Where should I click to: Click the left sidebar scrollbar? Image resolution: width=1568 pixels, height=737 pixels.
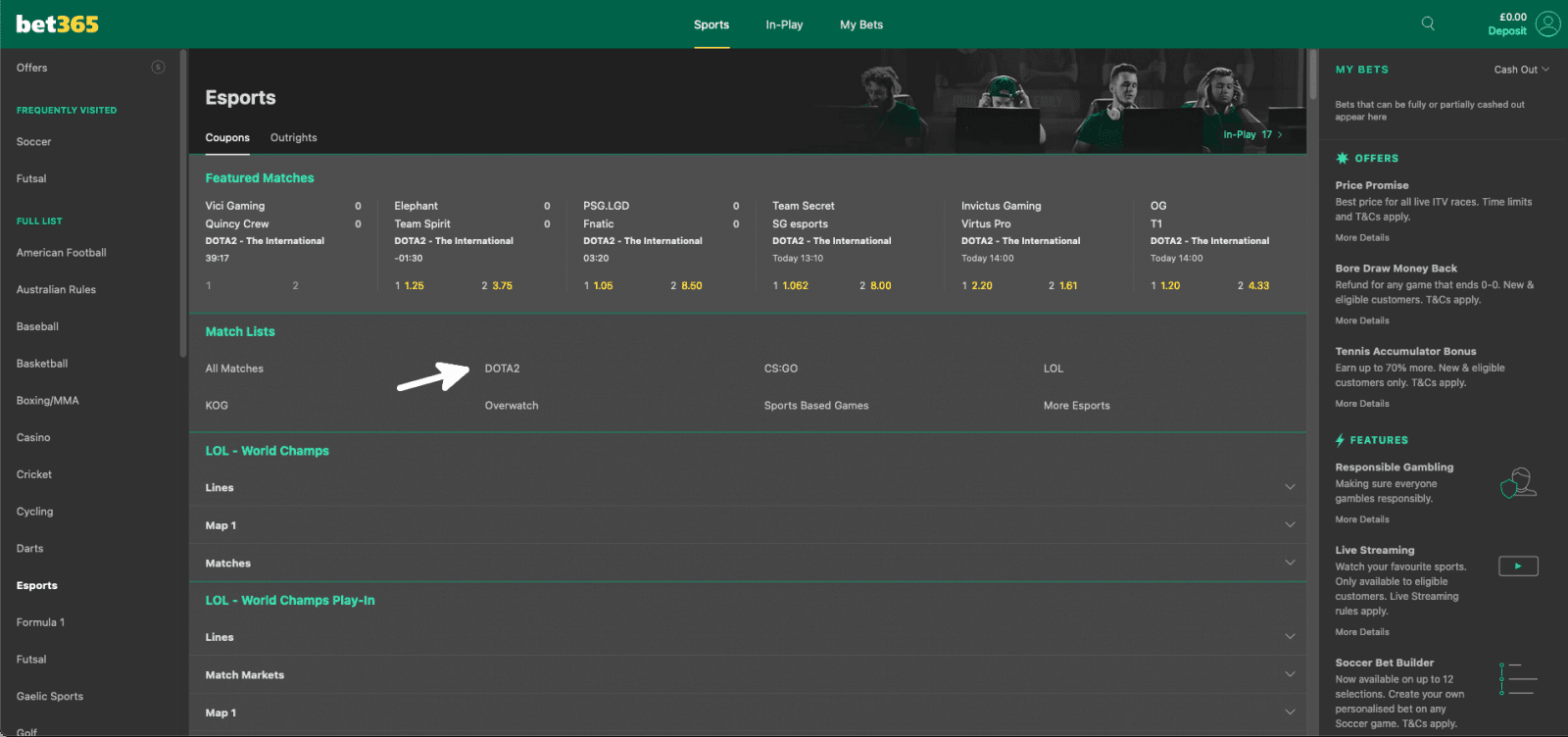pos(183,206)
